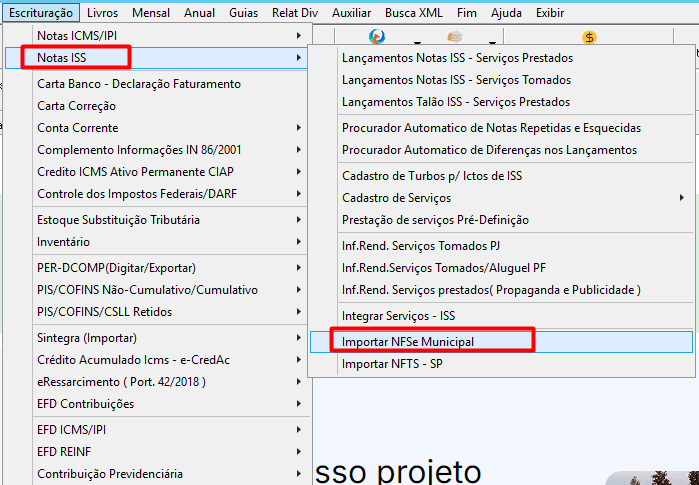The height and width of the screenshot is (485, 699).
Task: Choose Carta Correção
Action: point(156,106)
